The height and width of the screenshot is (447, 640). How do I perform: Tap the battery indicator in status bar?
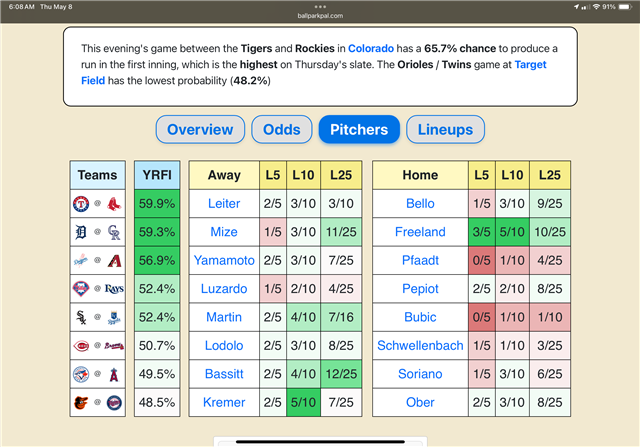click(x=625, y=7)
